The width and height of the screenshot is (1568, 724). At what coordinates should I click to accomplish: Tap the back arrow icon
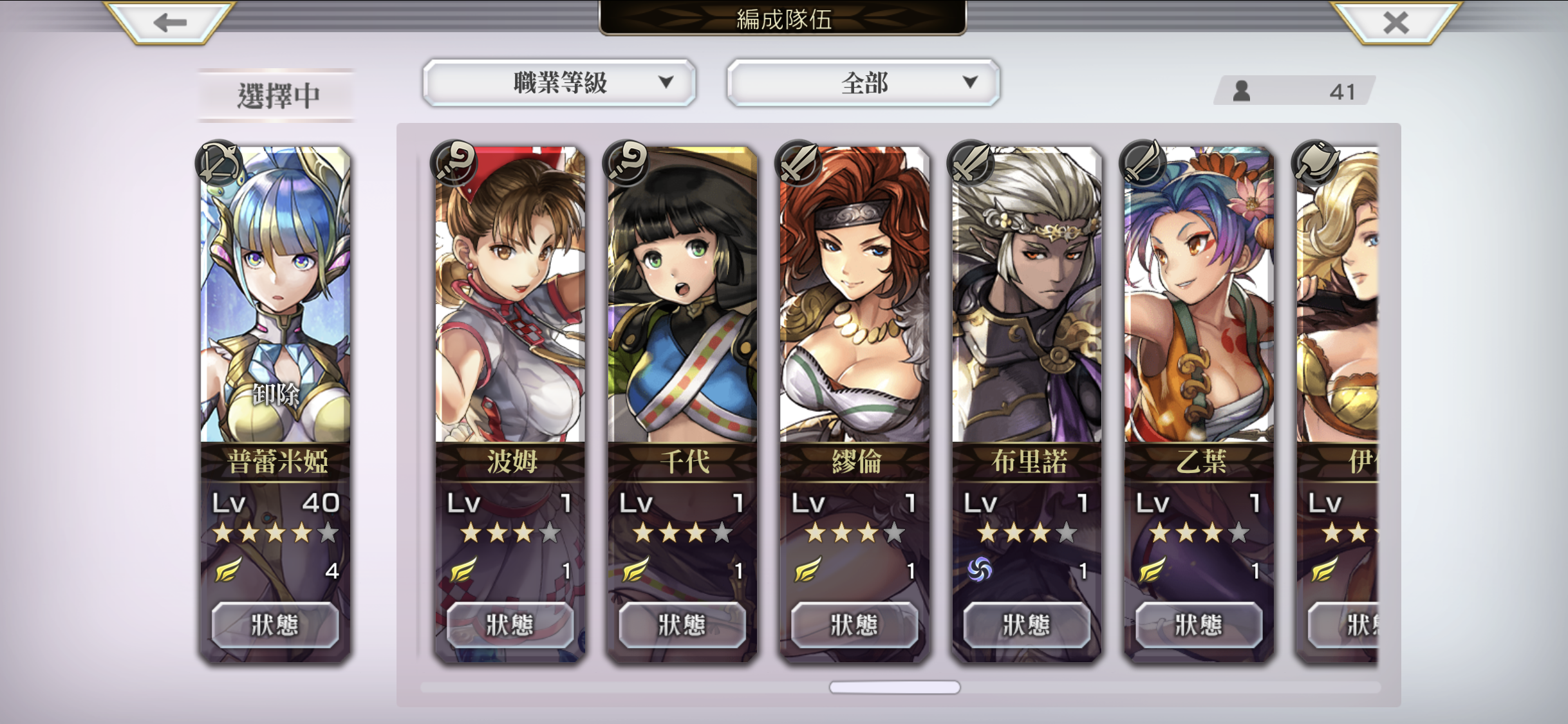coord(170,23)
